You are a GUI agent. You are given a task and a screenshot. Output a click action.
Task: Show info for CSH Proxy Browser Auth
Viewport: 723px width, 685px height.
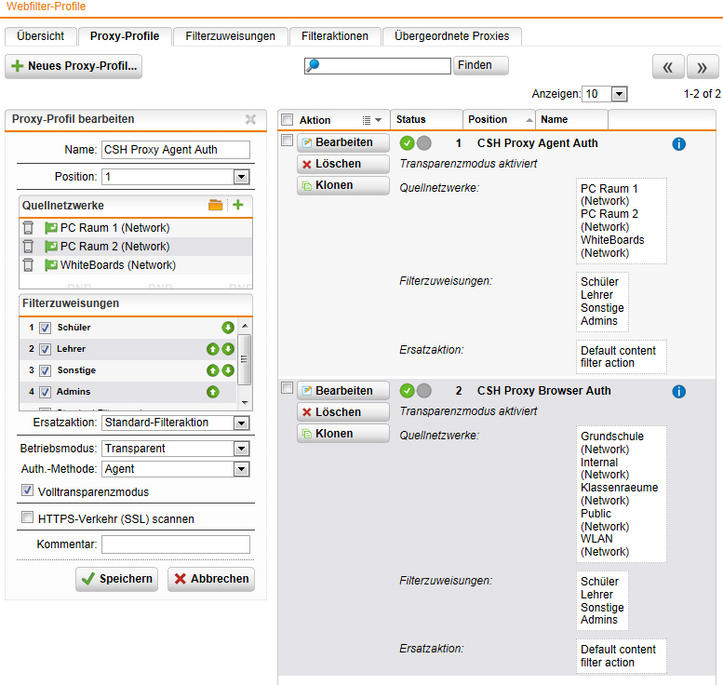coord(679,391)
